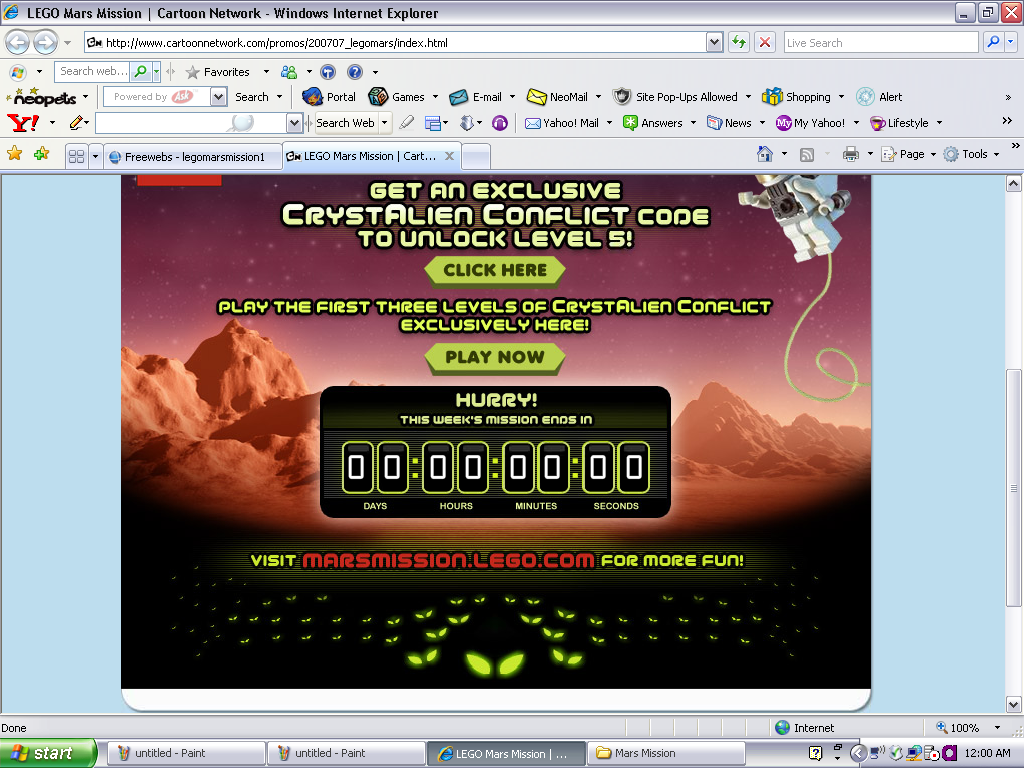Open Neopets E-mail toolbar button
Image resolution: width=1024 pixels, height=768 pixels.
(476, 97)
